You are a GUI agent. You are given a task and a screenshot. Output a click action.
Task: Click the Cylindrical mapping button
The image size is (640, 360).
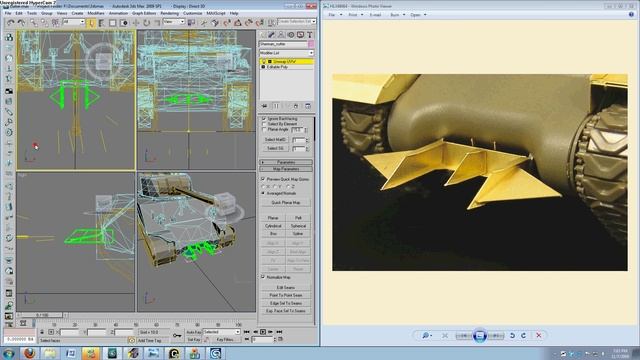pyautogui.click(x=273, y=226)
